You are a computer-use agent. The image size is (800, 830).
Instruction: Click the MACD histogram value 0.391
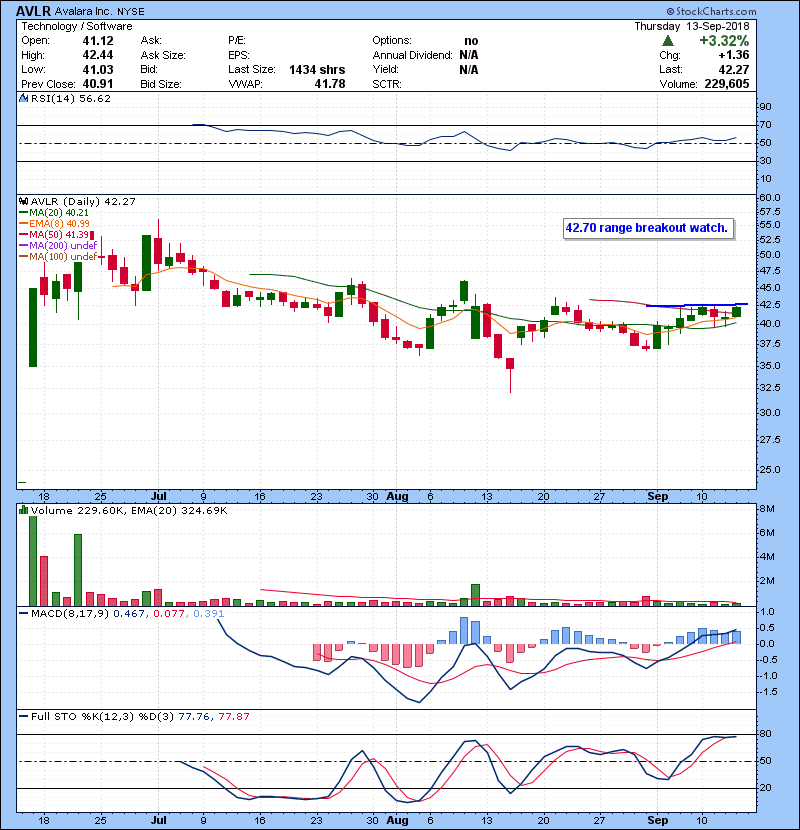pos(209,614)
